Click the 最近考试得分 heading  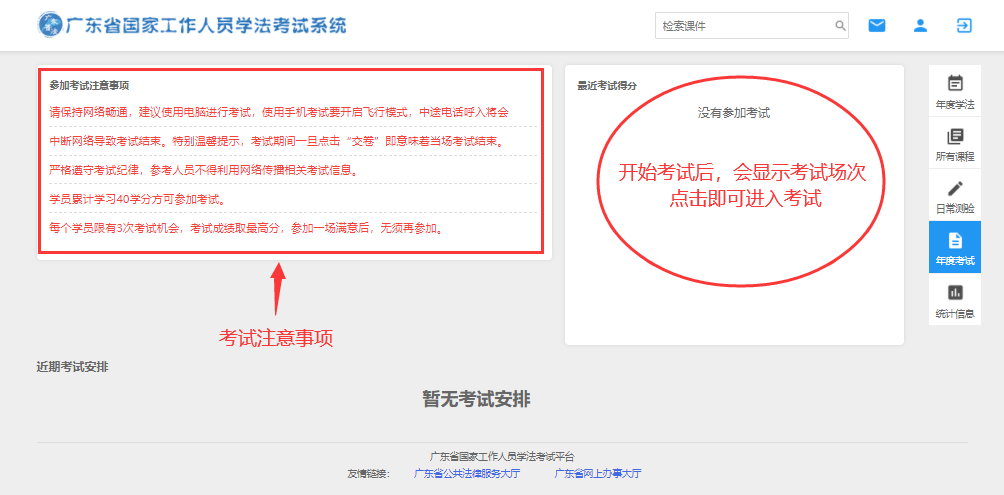click(x=607, y=85)
